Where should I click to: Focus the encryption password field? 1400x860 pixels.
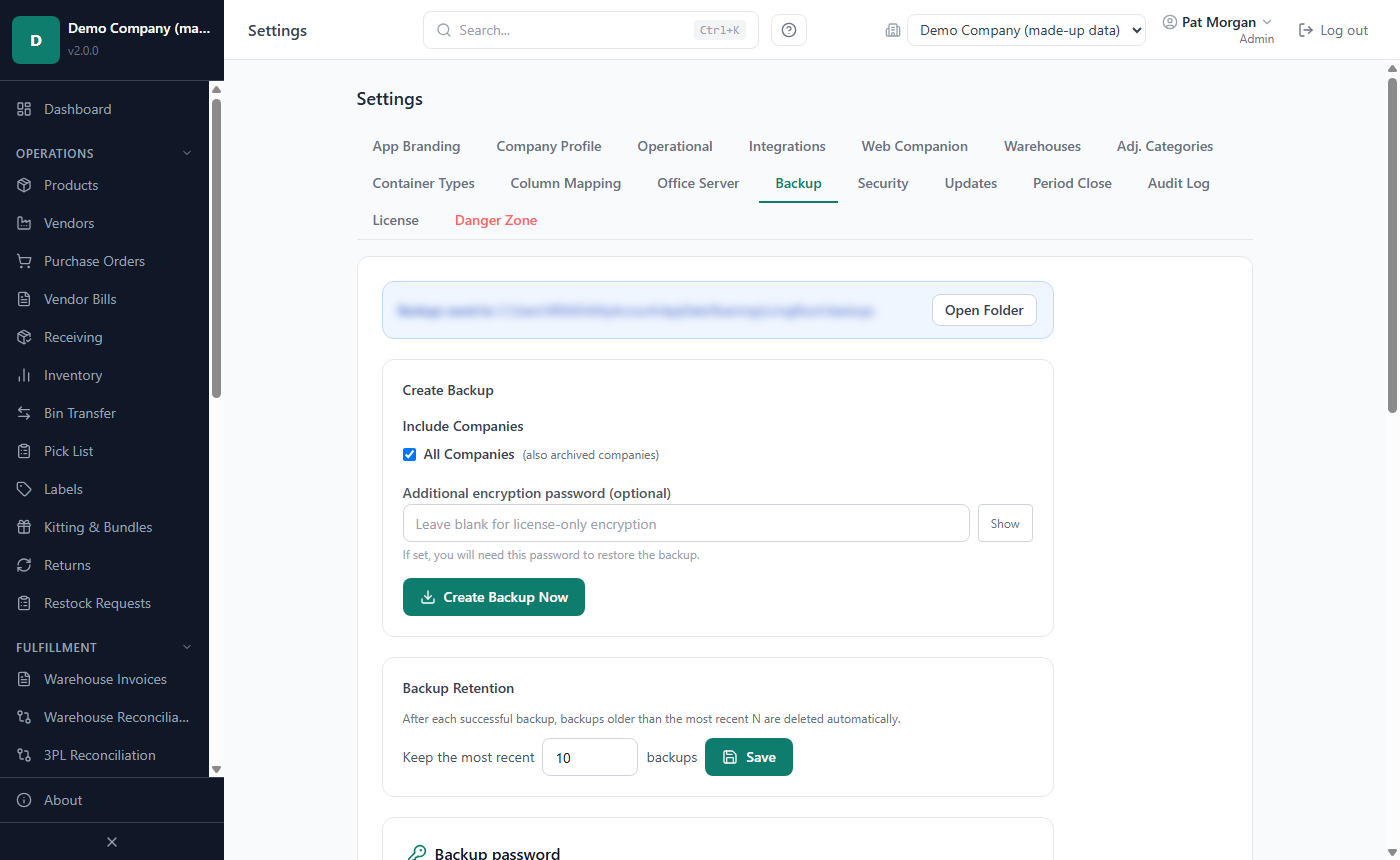click(x=686, y=523)
